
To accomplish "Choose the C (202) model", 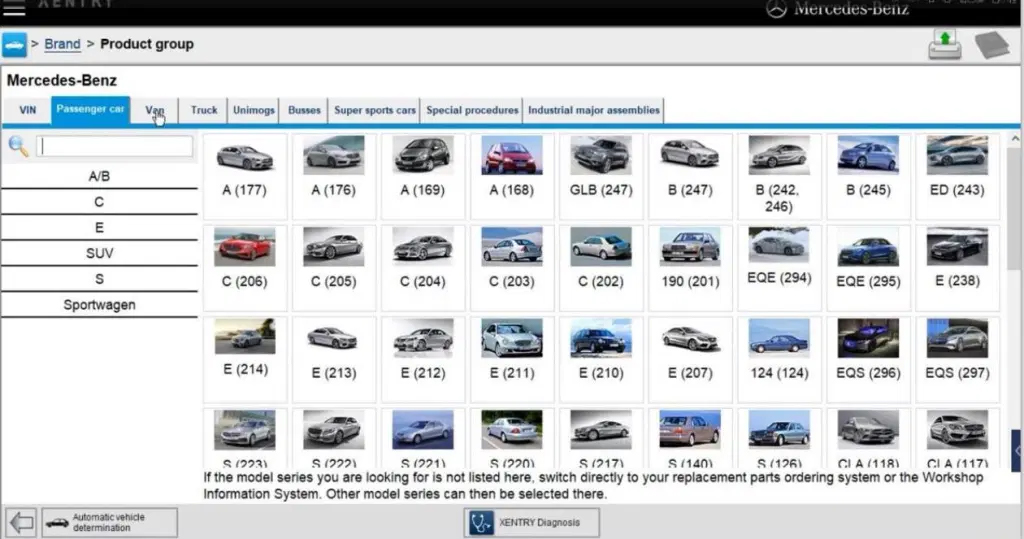I will coord(601,267).
